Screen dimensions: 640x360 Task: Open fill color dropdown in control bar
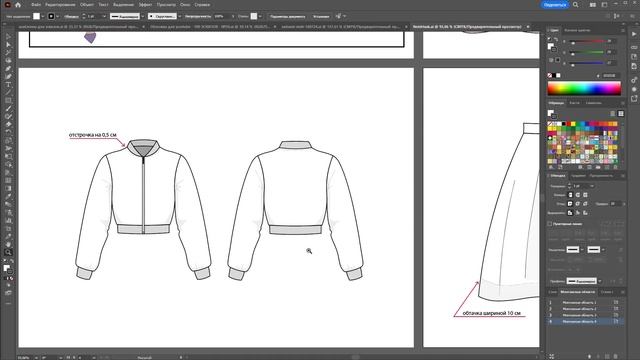(x=43, y=16)
